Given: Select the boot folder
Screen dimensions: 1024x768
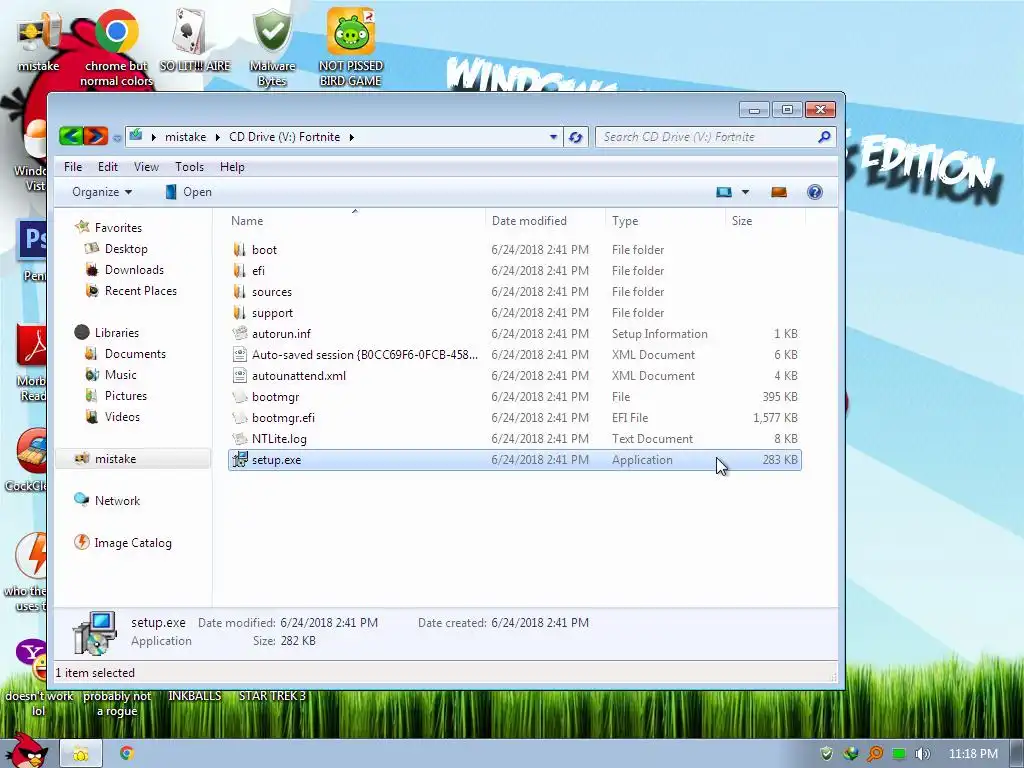Looking at the screenshot, I should (264, 249).
